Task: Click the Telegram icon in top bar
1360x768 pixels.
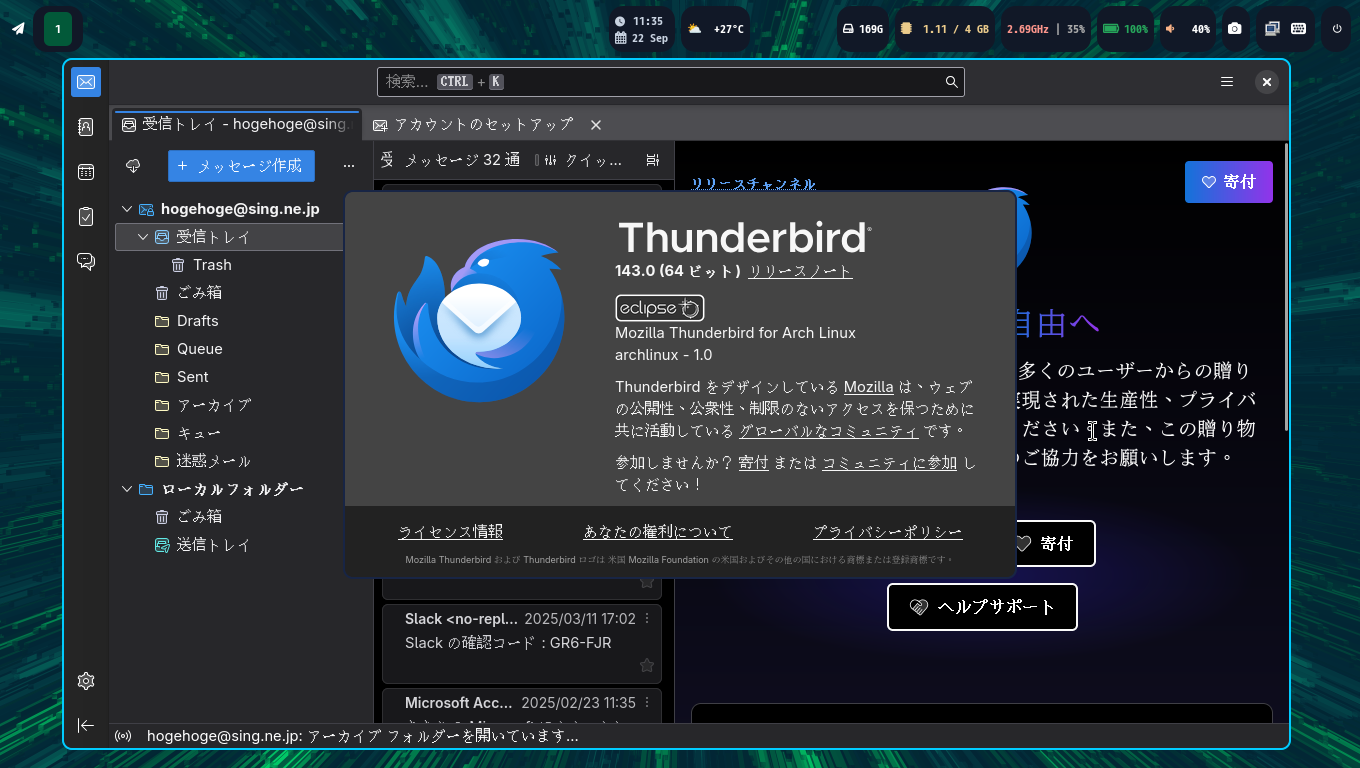Action: 18,29
